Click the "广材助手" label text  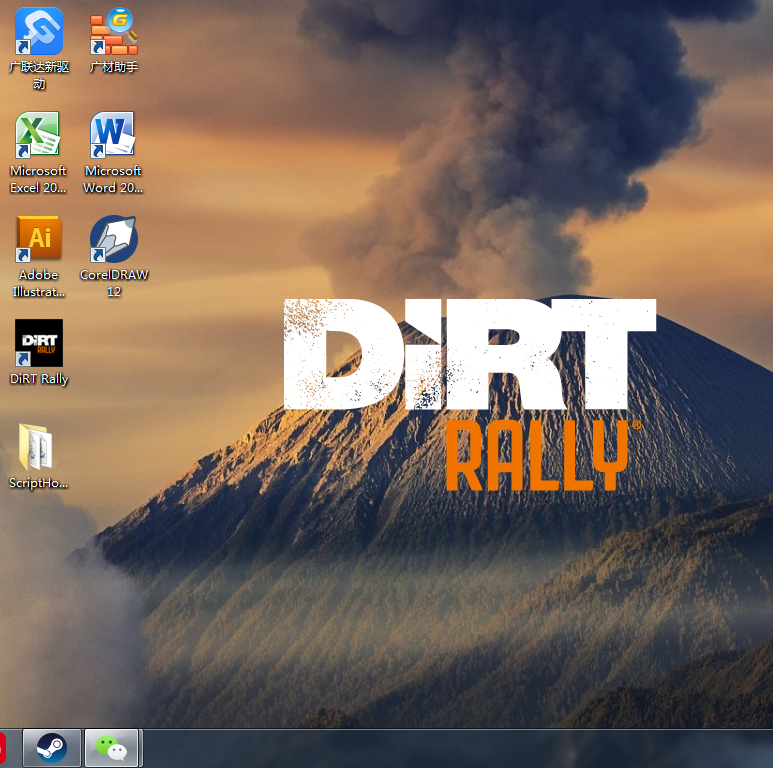(x=114, y=67)
